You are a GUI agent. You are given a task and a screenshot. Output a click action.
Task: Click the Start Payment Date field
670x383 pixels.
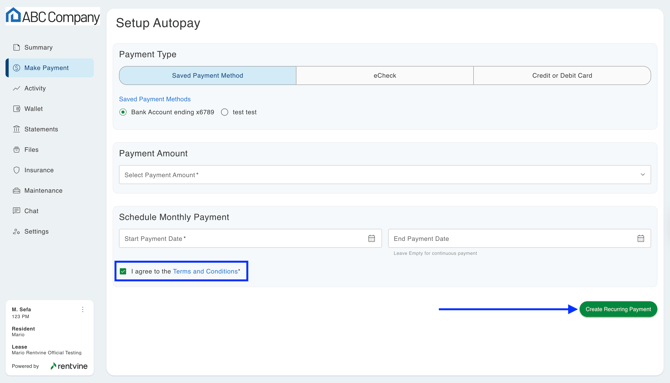[250, 239]
